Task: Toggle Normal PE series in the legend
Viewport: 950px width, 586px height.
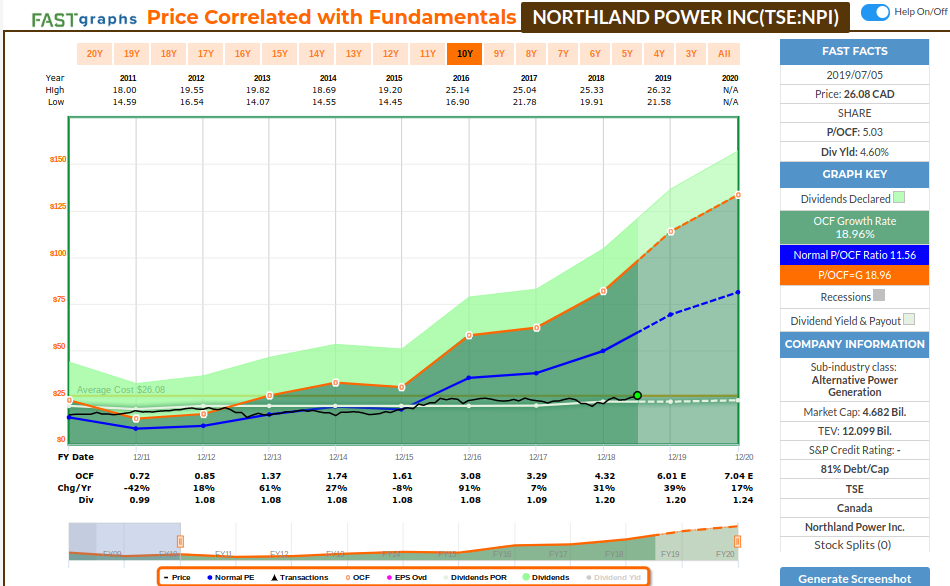Action: click(231, 578)
